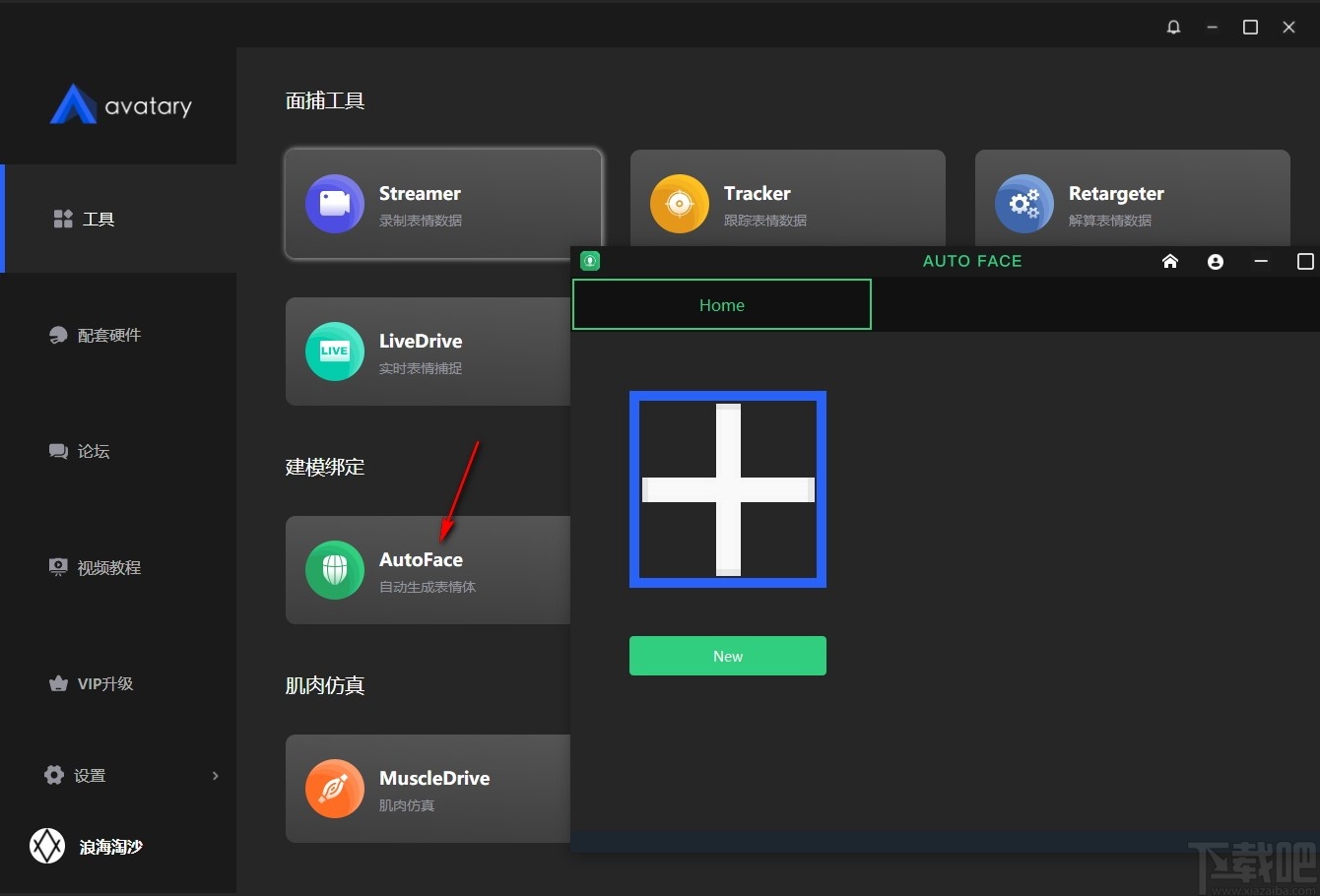Open notifications bell in Avatary window

(x=1173, y=28)
